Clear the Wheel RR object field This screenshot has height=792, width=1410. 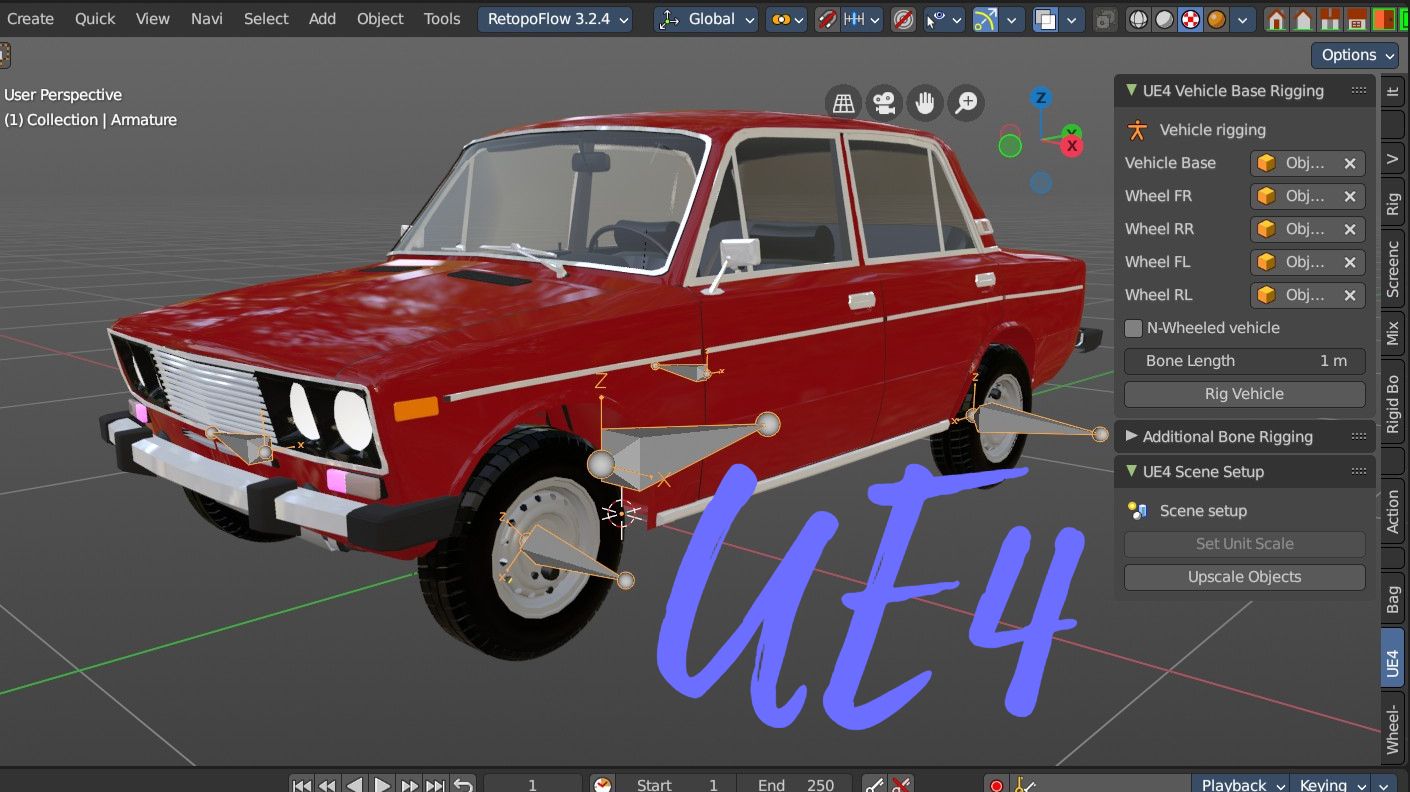click(1350, 229)
